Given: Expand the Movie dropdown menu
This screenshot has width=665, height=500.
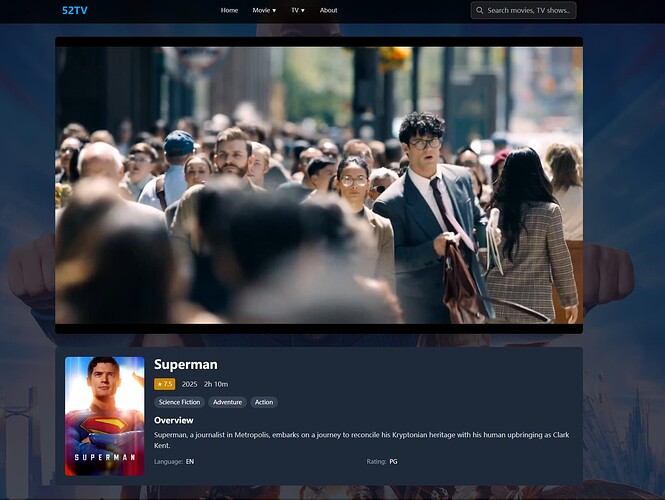Looking at the screenshot, I should (x=264, y=10).
